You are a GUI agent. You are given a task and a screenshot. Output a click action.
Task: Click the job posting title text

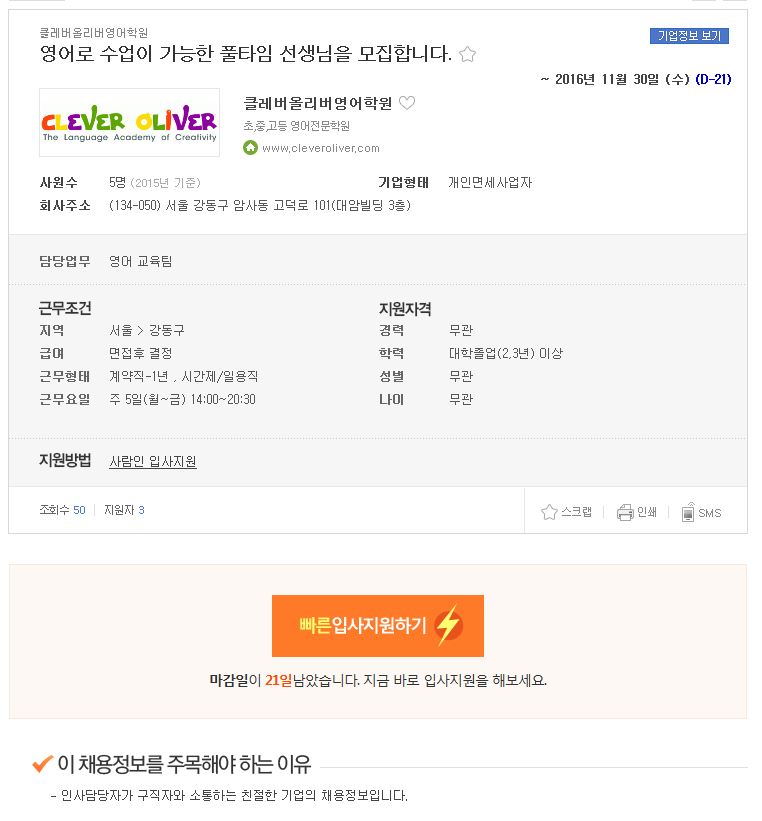click(x=246, y=53)
